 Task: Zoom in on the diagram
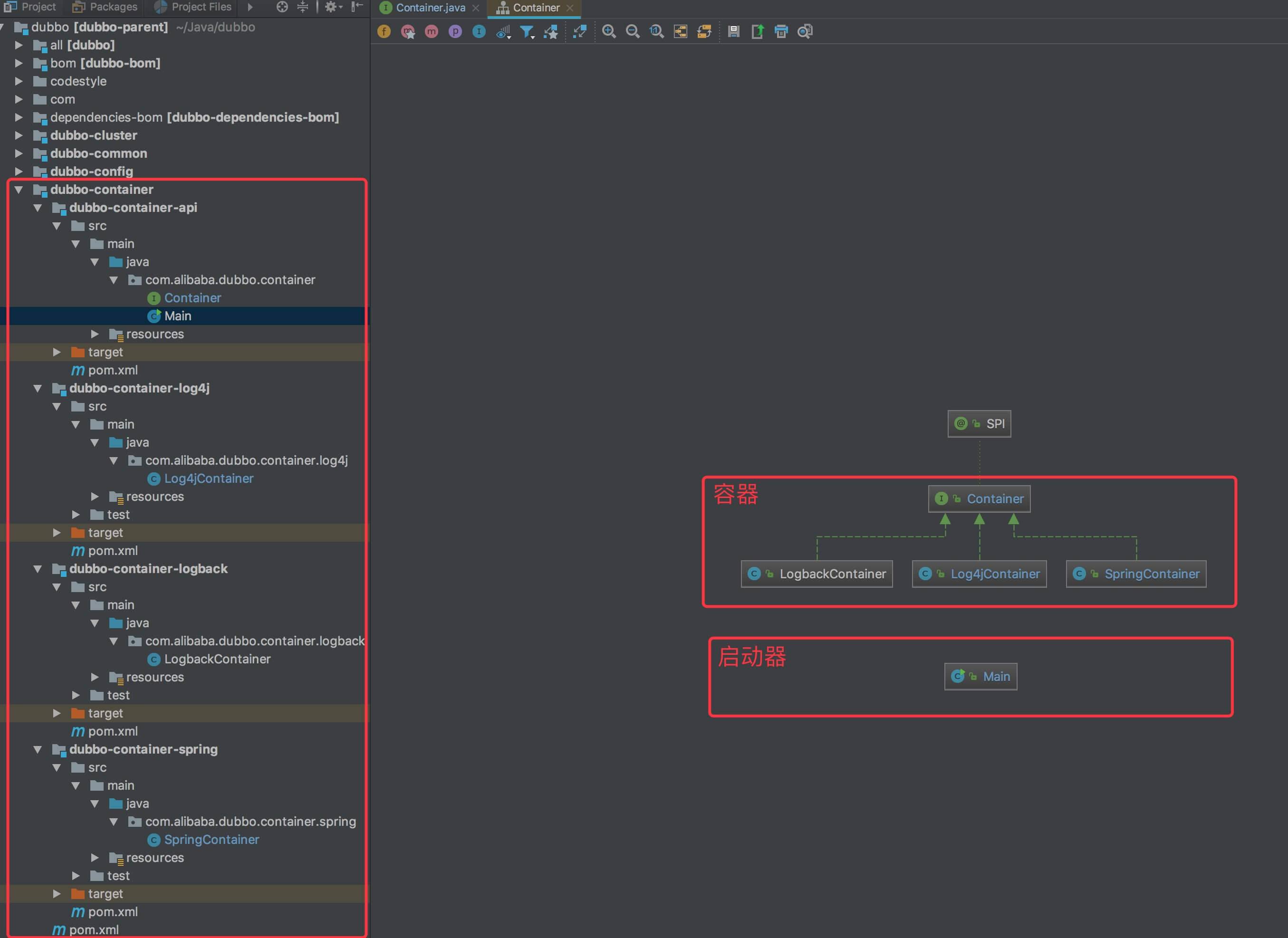(x=609, y=31)
